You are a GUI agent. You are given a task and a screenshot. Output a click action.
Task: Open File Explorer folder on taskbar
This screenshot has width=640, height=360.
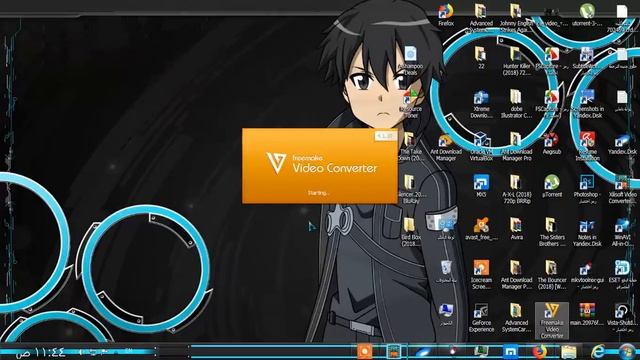[x=568, y=351]
